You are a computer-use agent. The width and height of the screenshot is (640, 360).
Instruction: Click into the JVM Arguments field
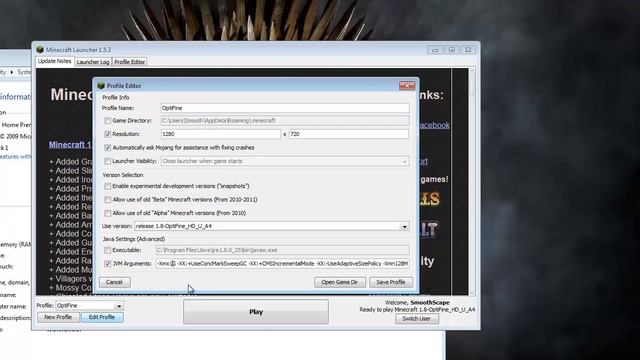pos(282,264)
